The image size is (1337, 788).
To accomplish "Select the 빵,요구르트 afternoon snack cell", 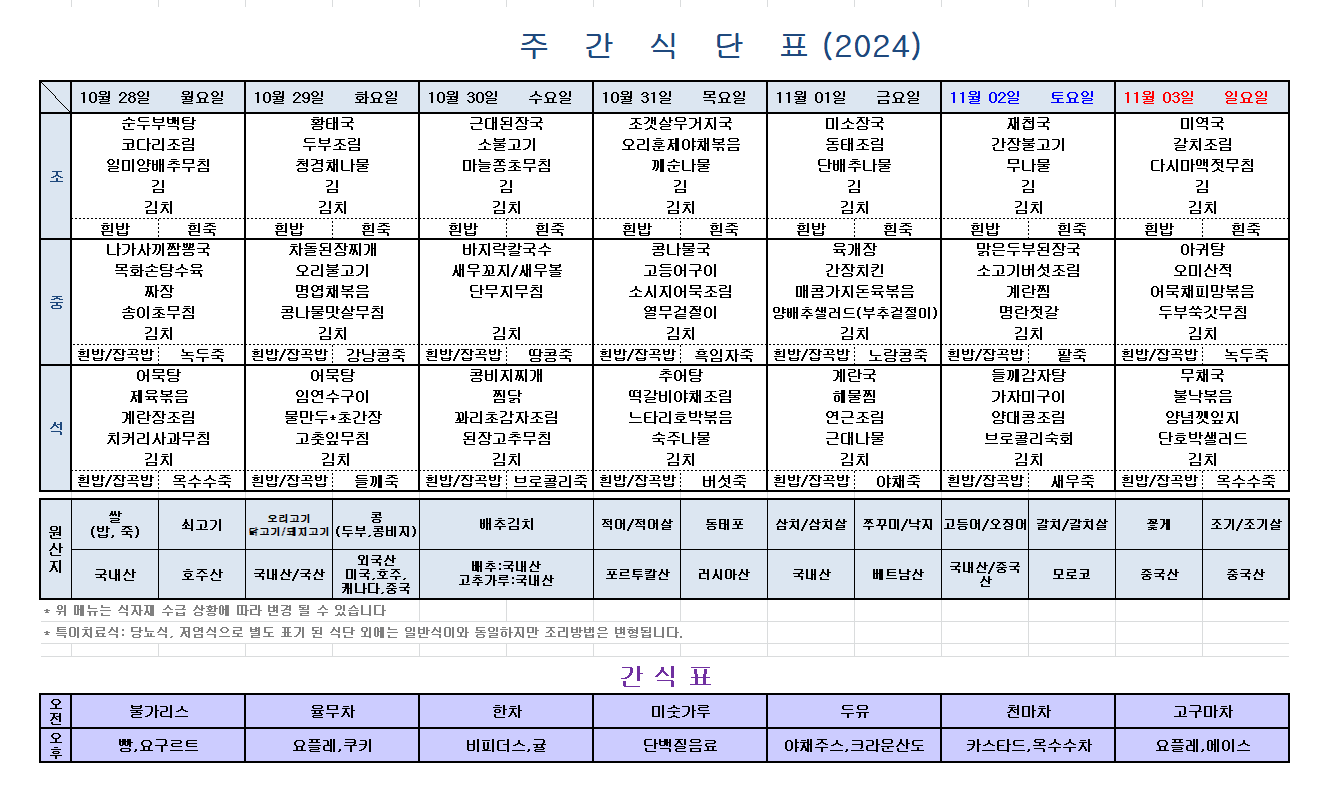I will point(158,745).
